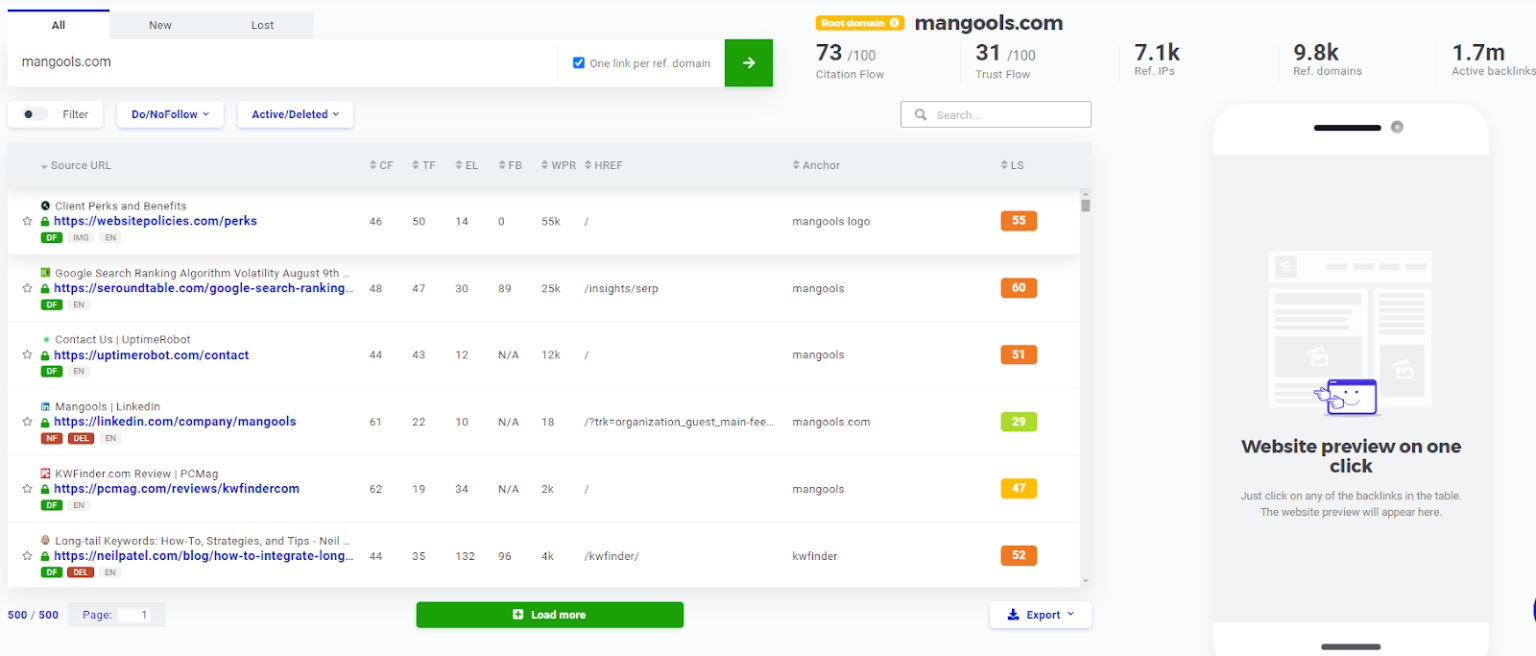Screen dimensions: 1536x656
Task: Switch to the New tab
Action: [x=160, y=25]
